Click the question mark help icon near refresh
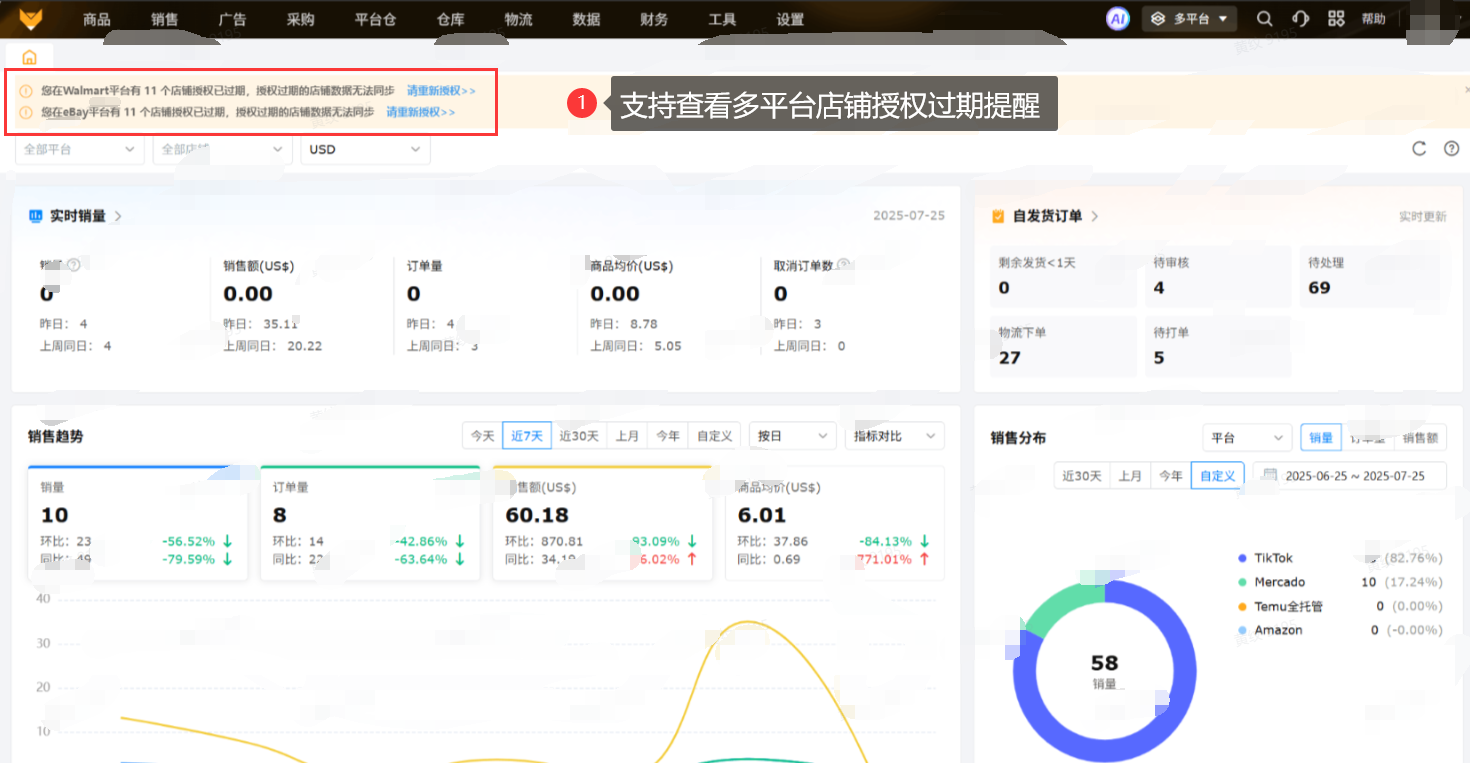 pyautogui.click(x=1452, y=149)
